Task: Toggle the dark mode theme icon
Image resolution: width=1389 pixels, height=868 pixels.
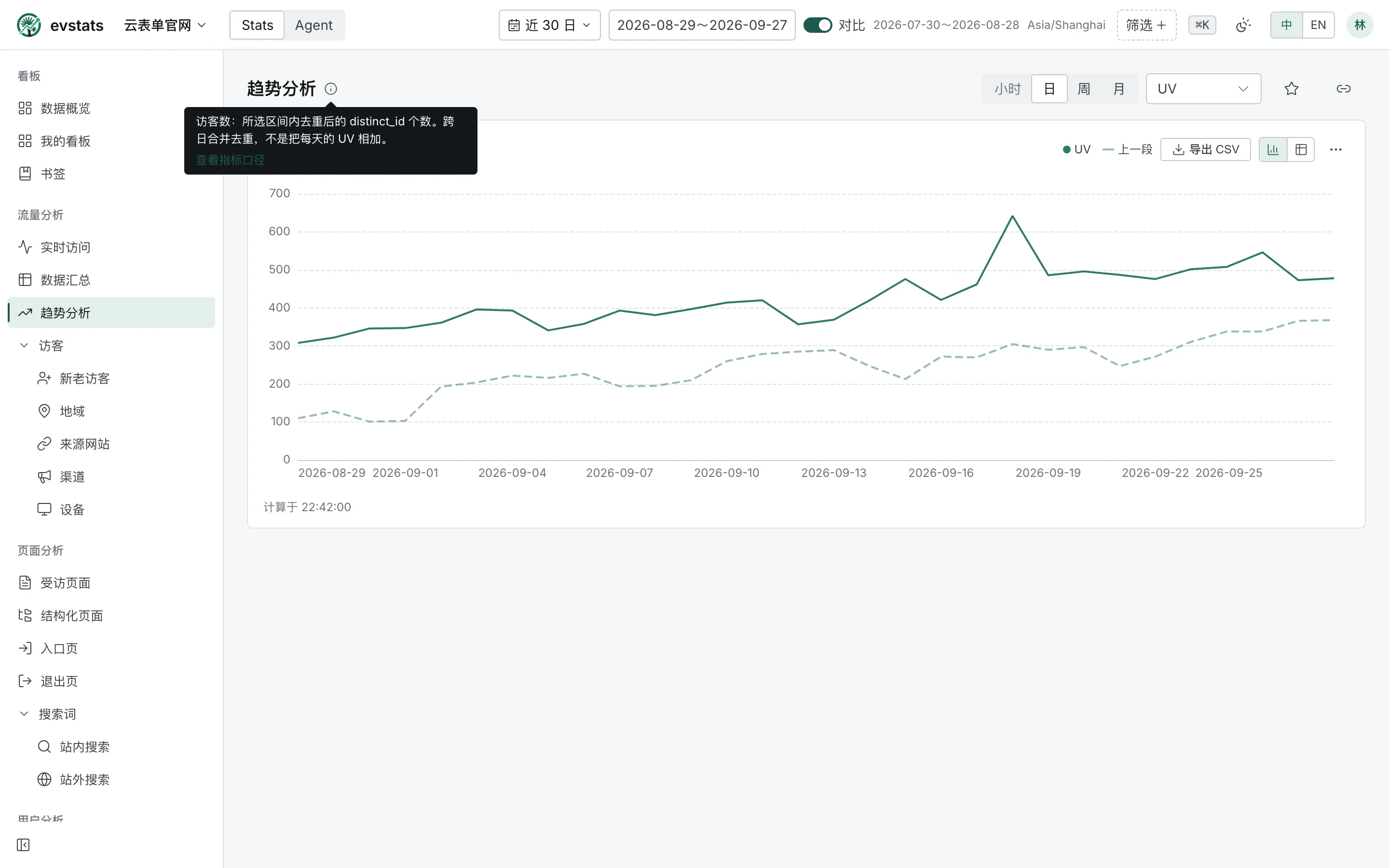Action: (1243, 25)
